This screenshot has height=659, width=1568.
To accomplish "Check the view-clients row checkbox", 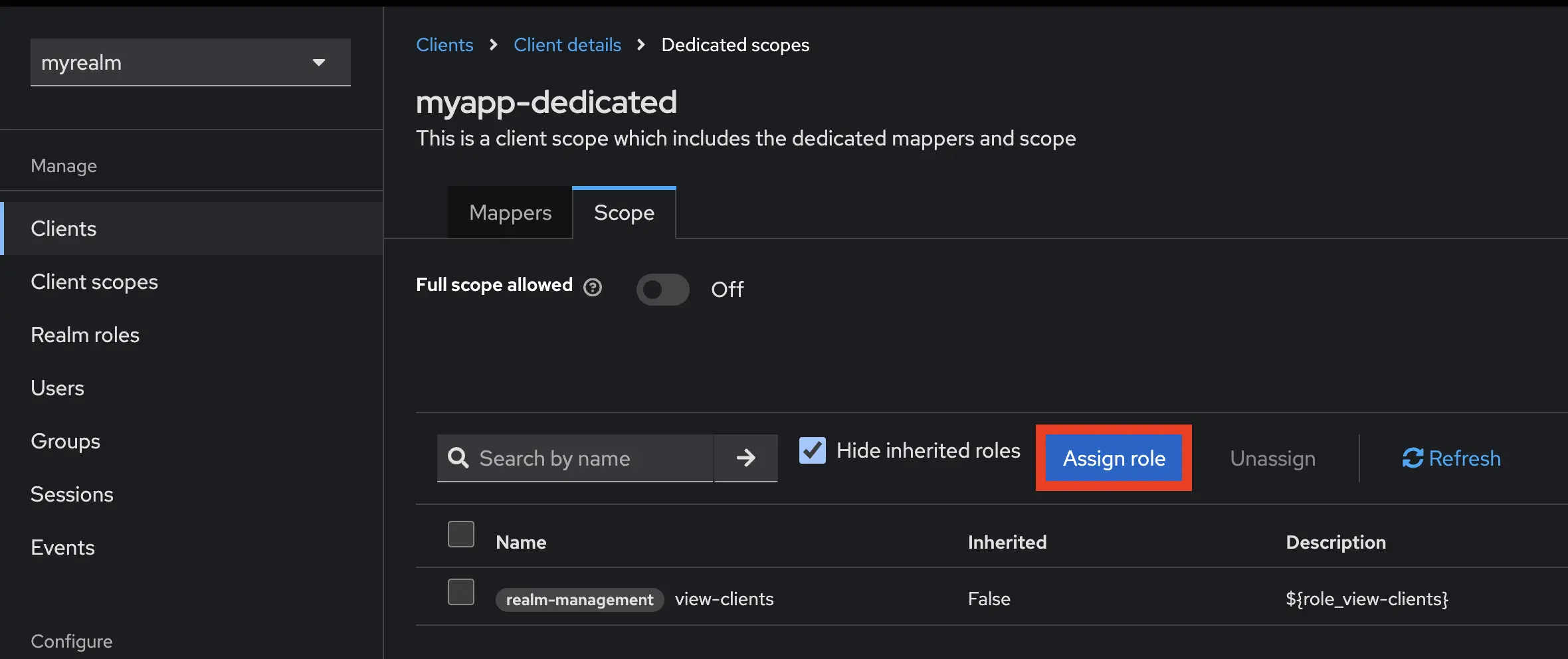I will click(x=460, y=591).
